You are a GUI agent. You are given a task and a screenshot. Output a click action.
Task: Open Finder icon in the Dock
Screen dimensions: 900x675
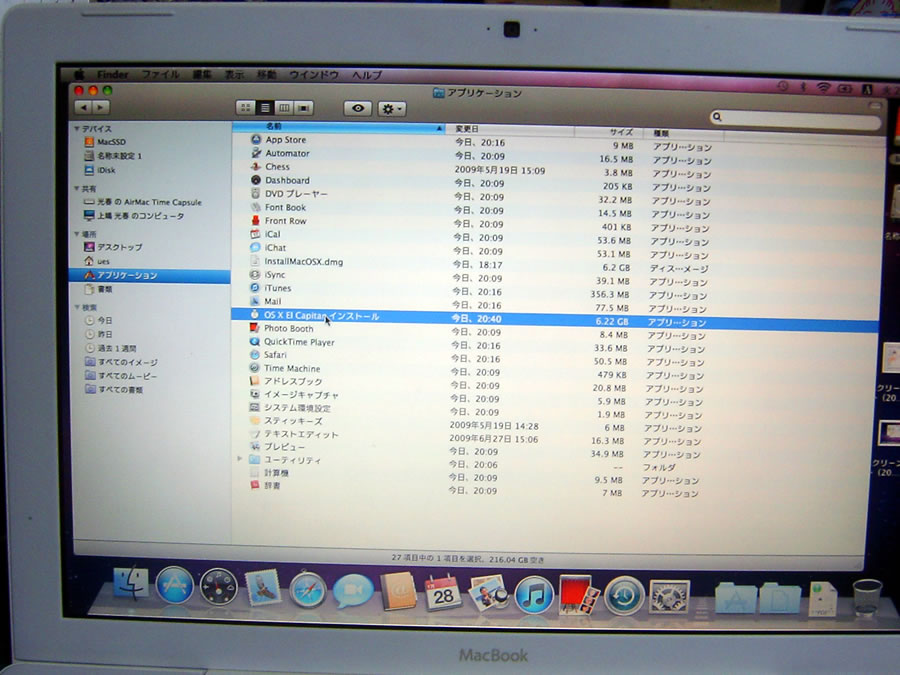[x=131, y=584]
